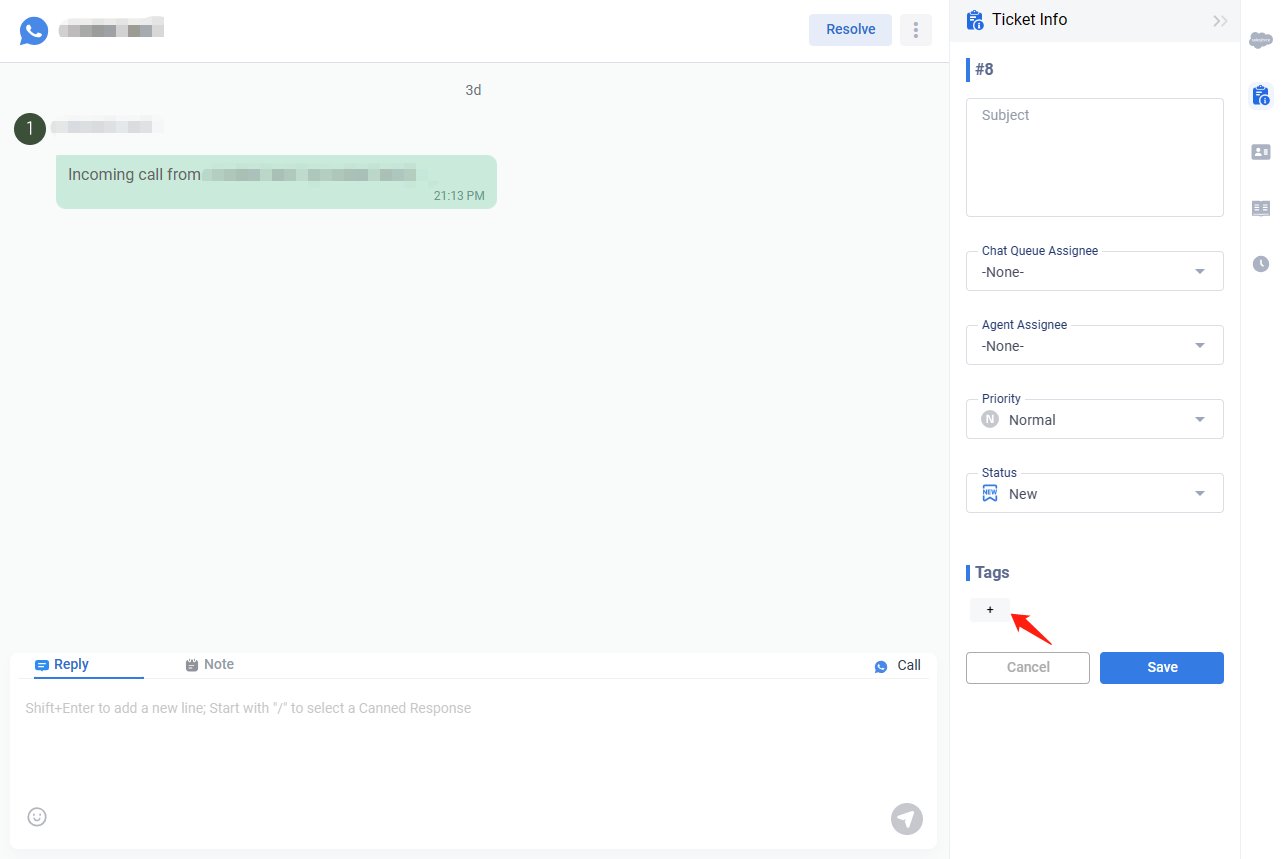
Task: Open the Agent Assignee dropdown
Action: click(1094, 346)
